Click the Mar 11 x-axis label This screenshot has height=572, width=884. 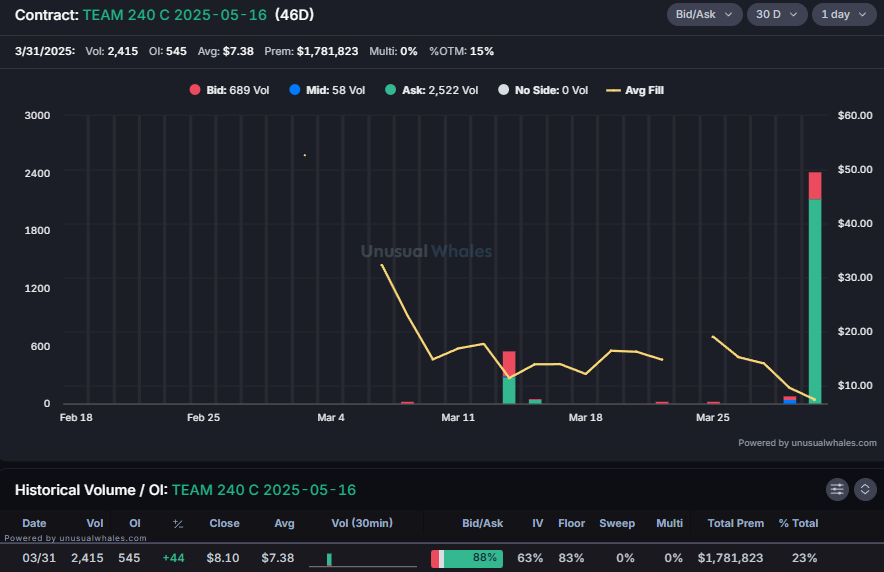pos(458,418)
